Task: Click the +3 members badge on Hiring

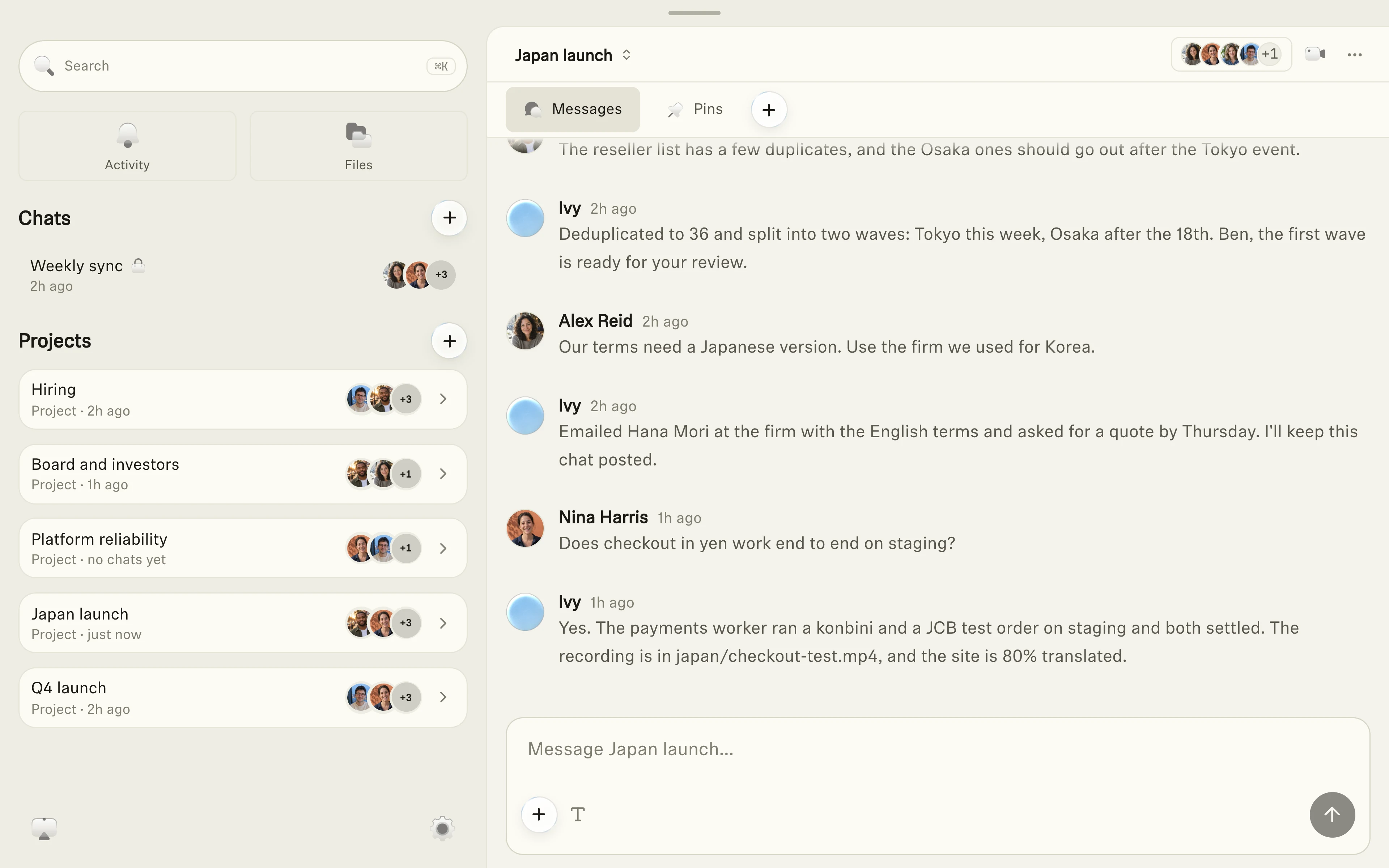Action: click(x=406, y=399)
